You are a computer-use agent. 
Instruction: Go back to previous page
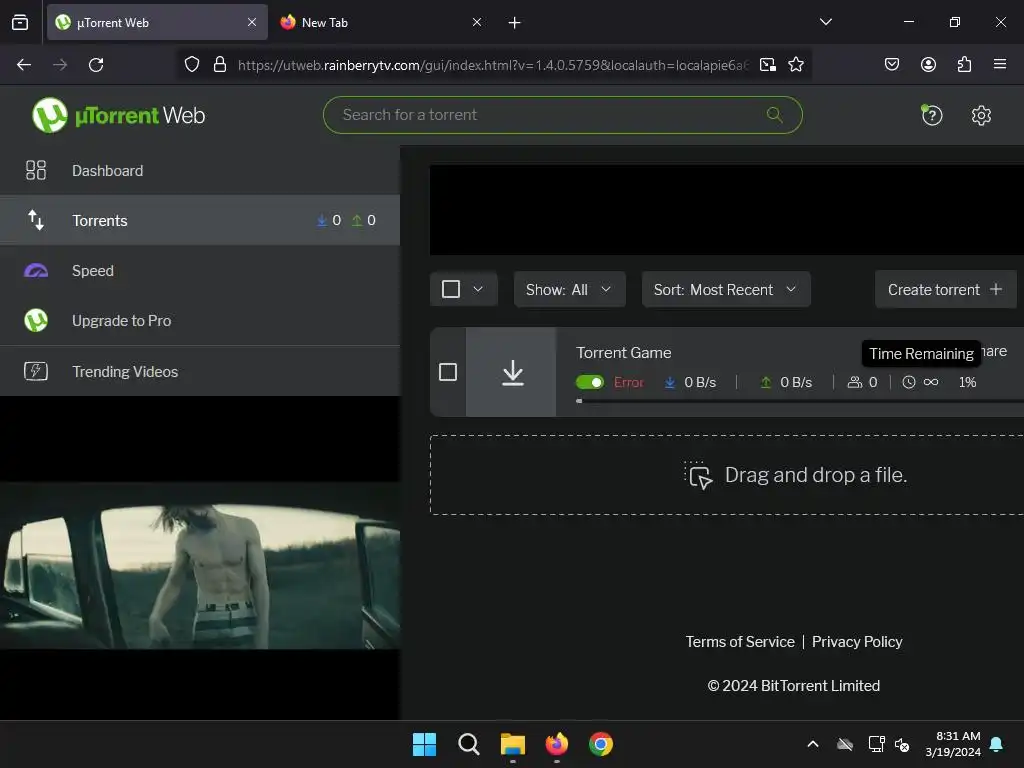click(x=24, y=65)
